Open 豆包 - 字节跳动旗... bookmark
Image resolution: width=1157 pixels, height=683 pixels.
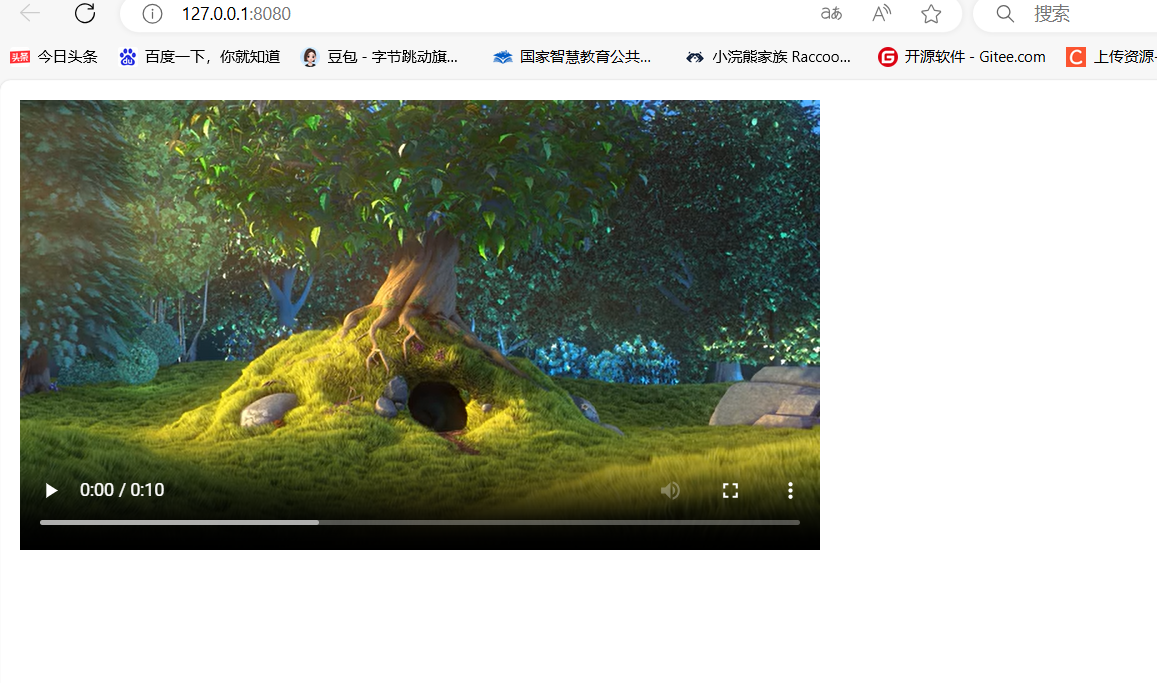[x=380, y=57]
